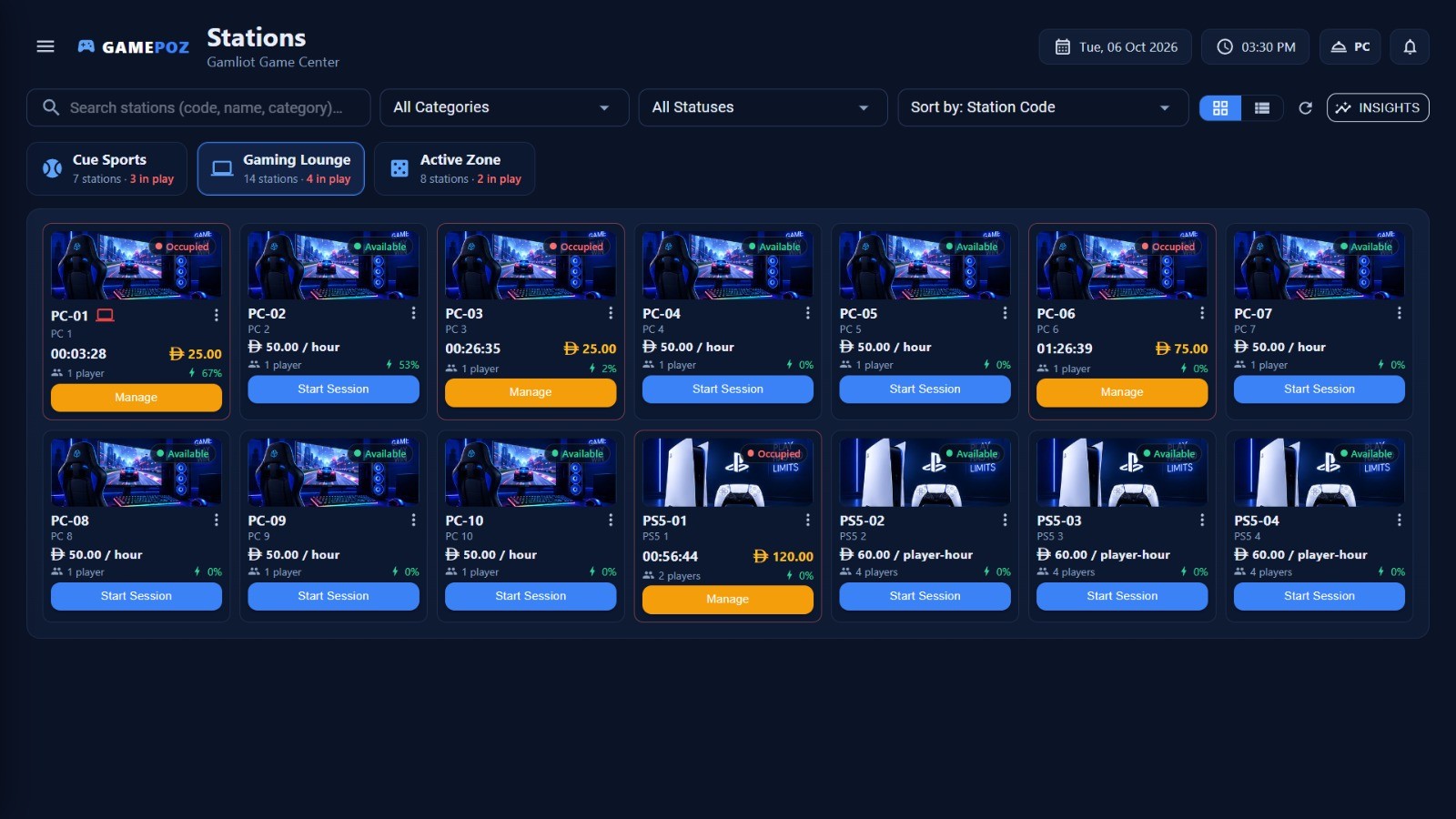Image resolution: width=1456 pixels, height=819 pixels.
Task: Open the PC-04 three-dot menu
Action: pyautogui.click(x=807, y=313)
